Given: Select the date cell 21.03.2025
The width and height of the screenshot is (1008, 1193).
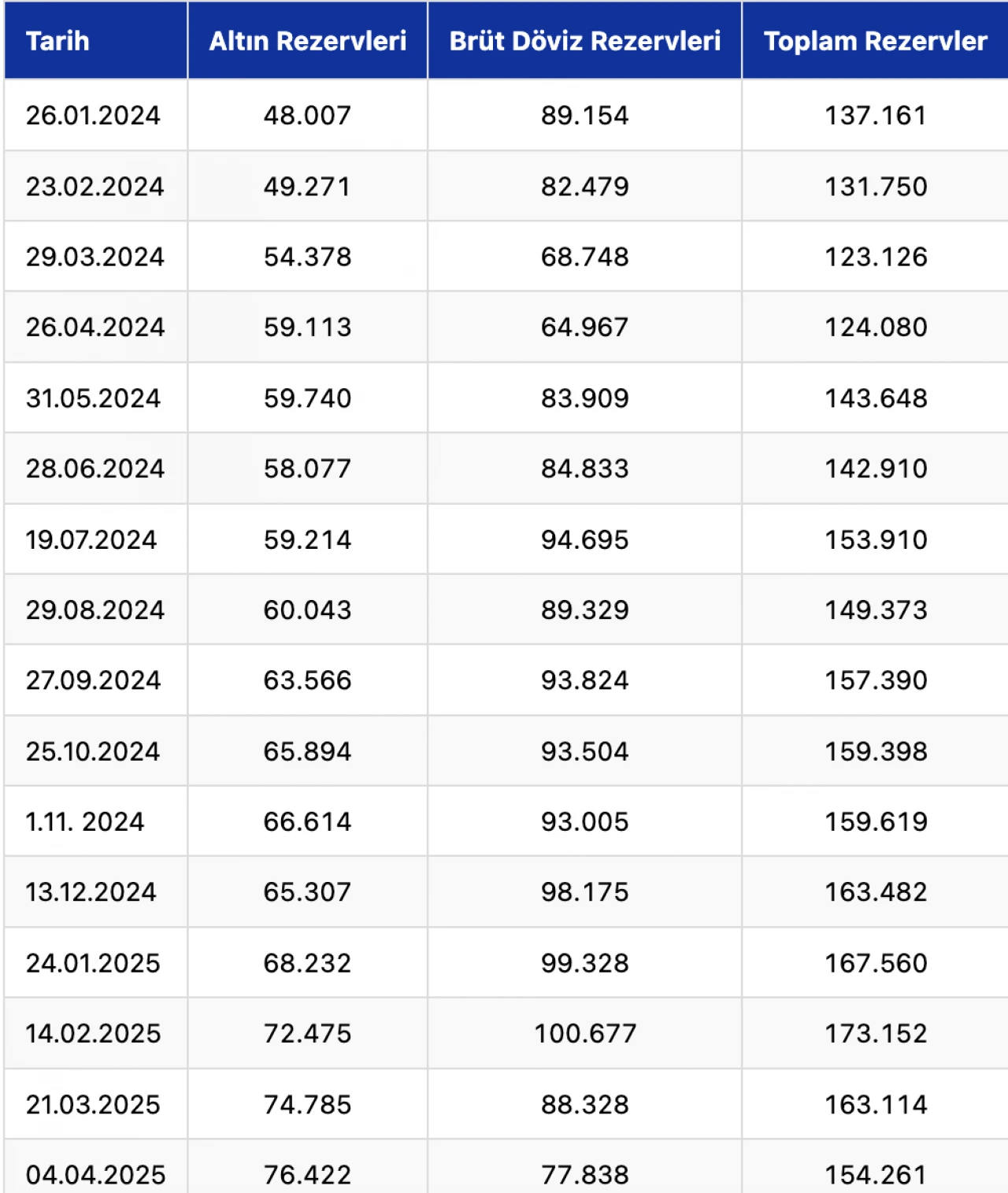Looking at the screenshot, I should pyautogui.click(x=93, y=1105).
